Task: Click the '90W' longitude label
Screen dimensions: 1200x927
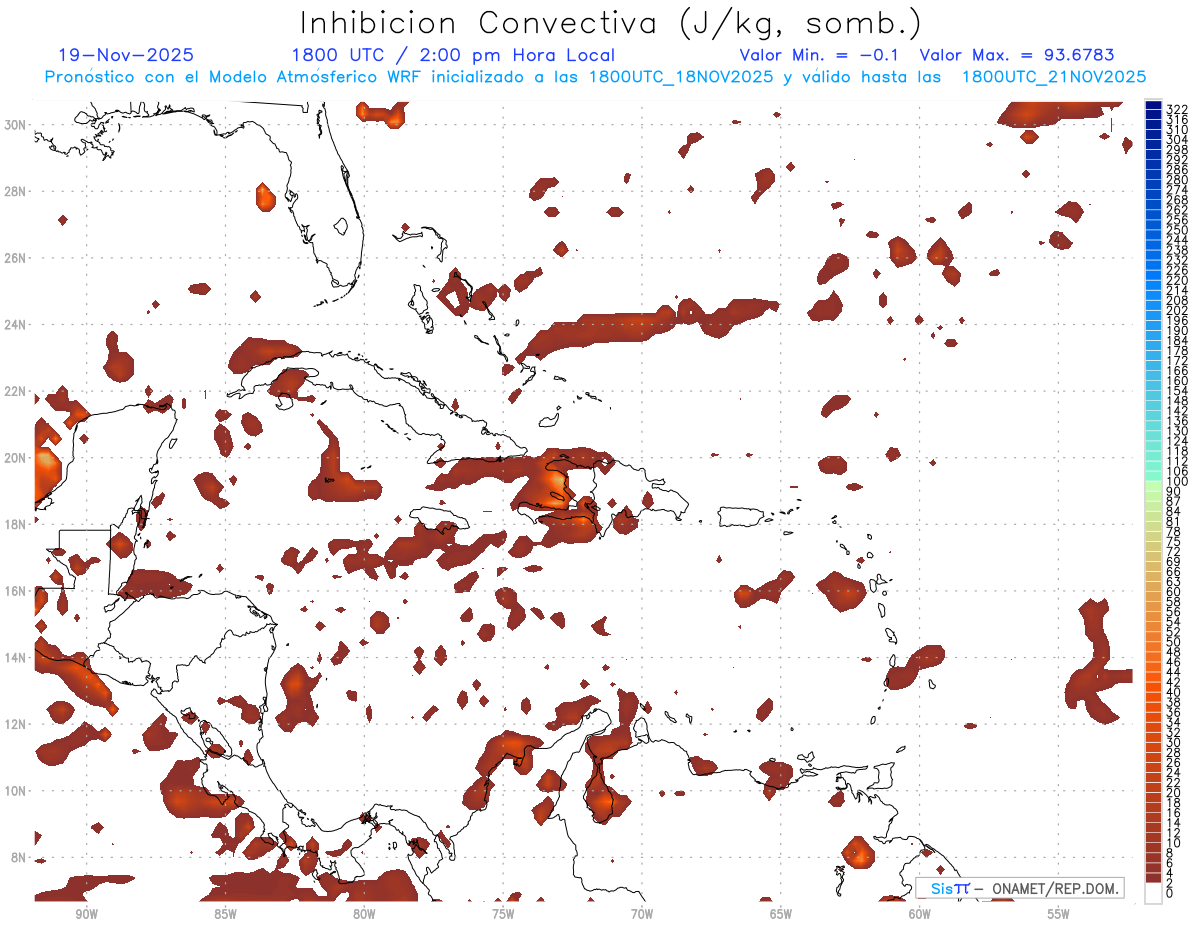Action: (x=86, y=914)
